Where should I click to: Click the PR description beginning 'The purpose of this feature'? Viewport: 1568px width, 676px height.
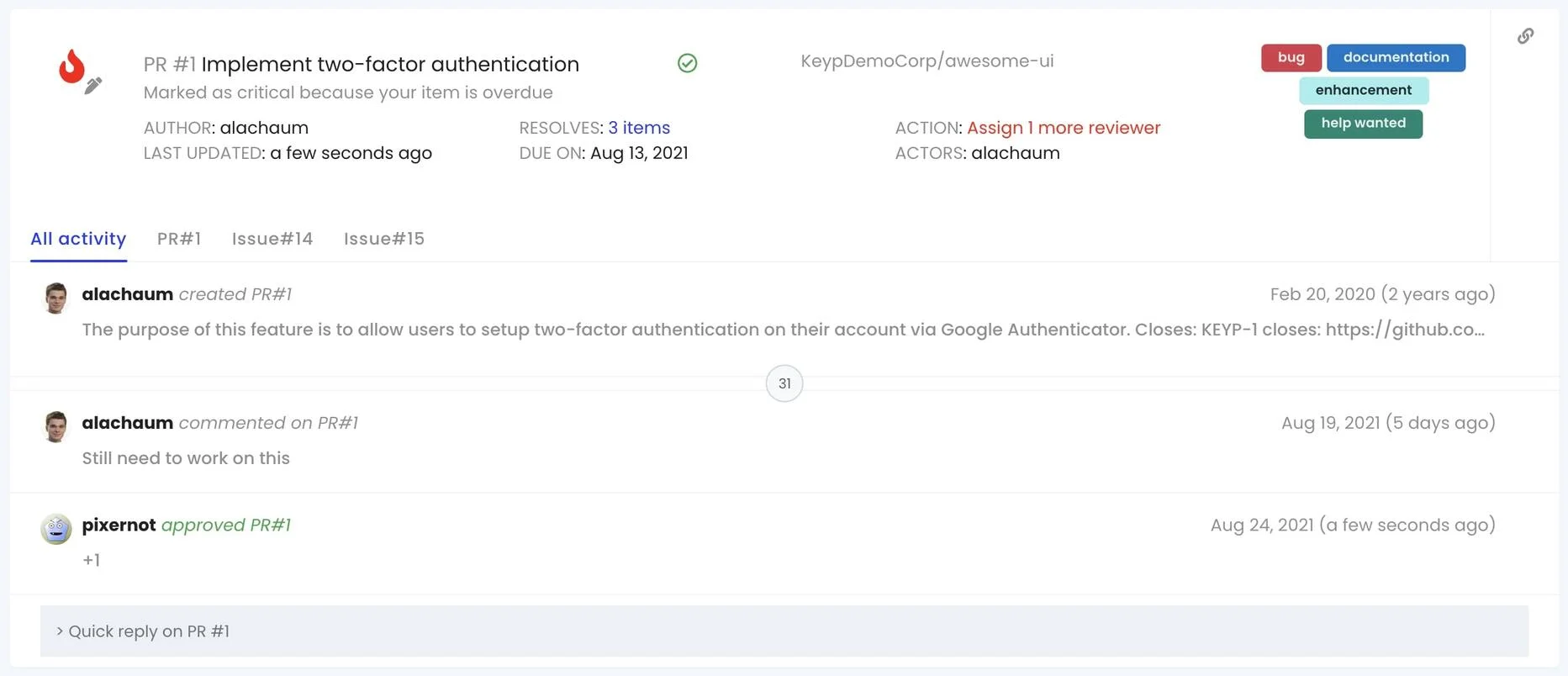784,330
